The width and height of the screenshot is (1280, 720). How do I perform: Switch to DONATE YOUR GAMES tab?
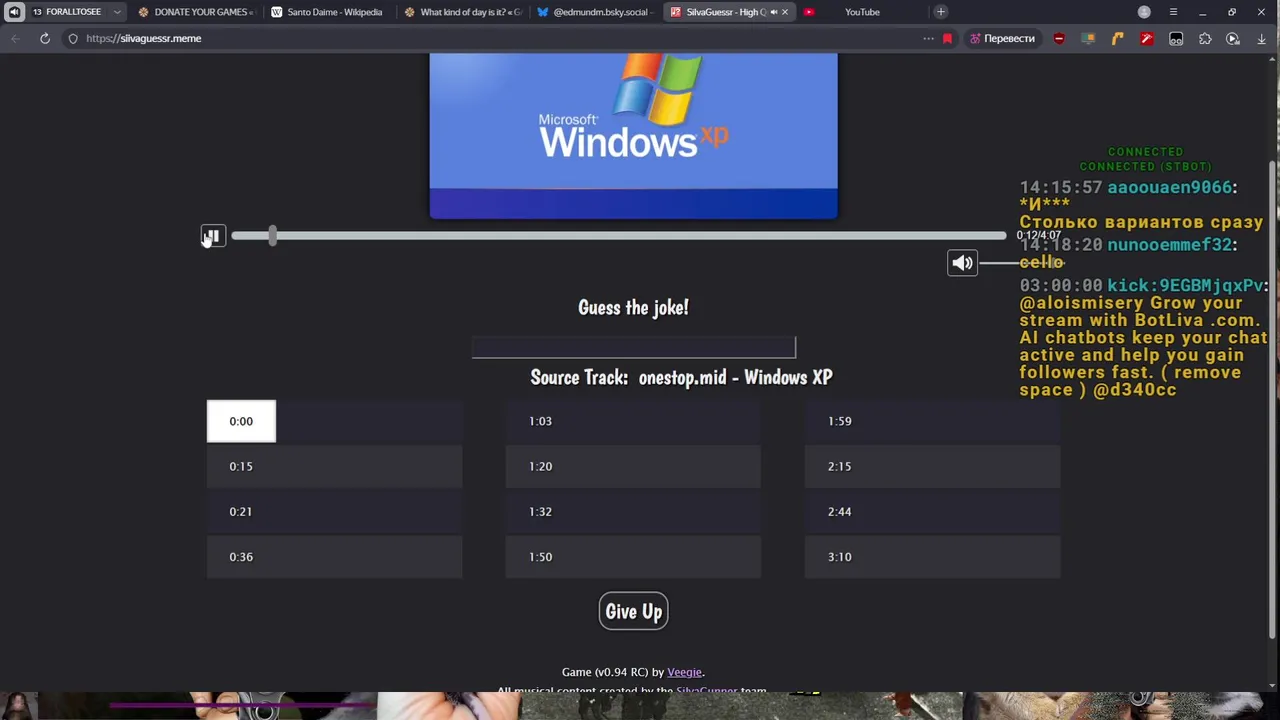point(195,12)
